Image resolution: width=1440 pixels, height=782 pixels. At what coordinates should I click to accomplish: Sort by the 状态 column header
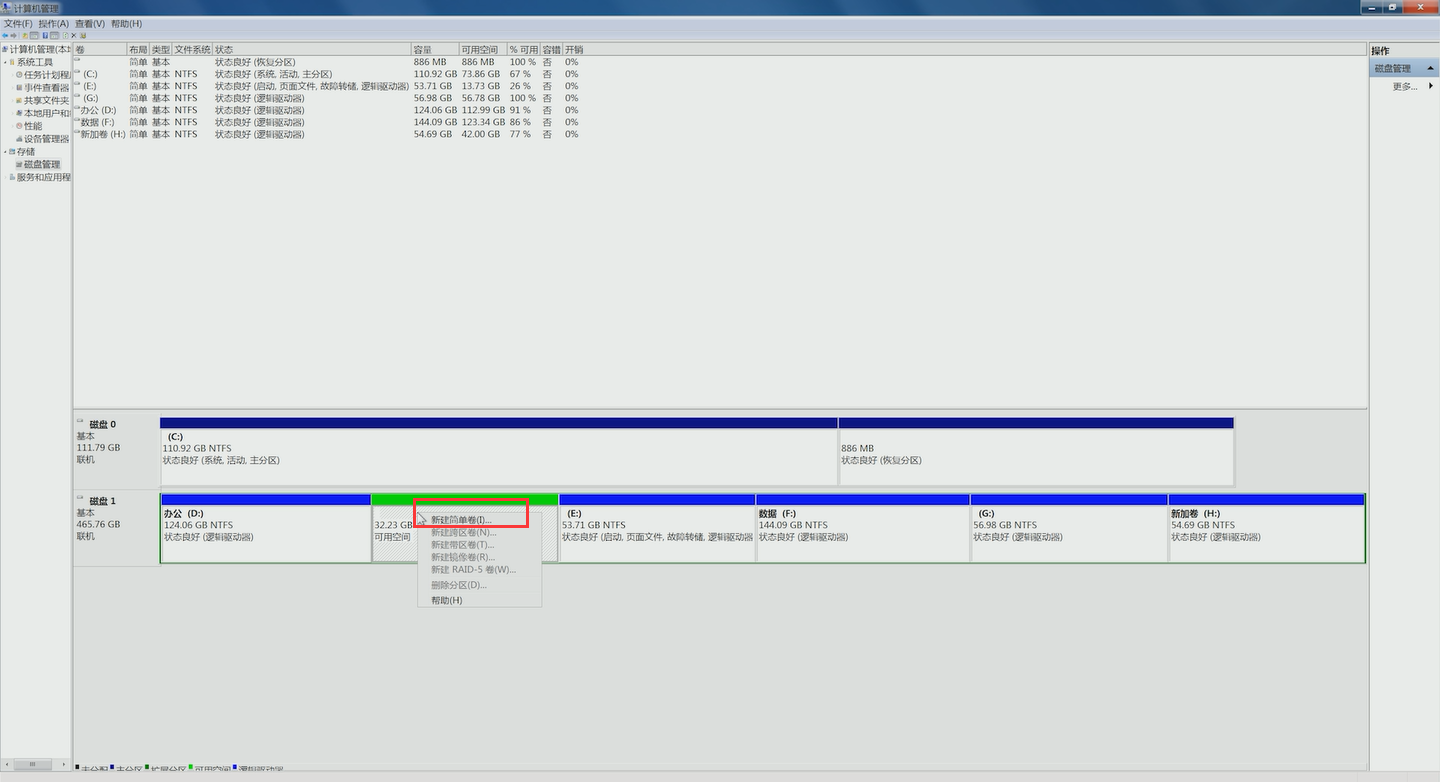tap(311, 49)
